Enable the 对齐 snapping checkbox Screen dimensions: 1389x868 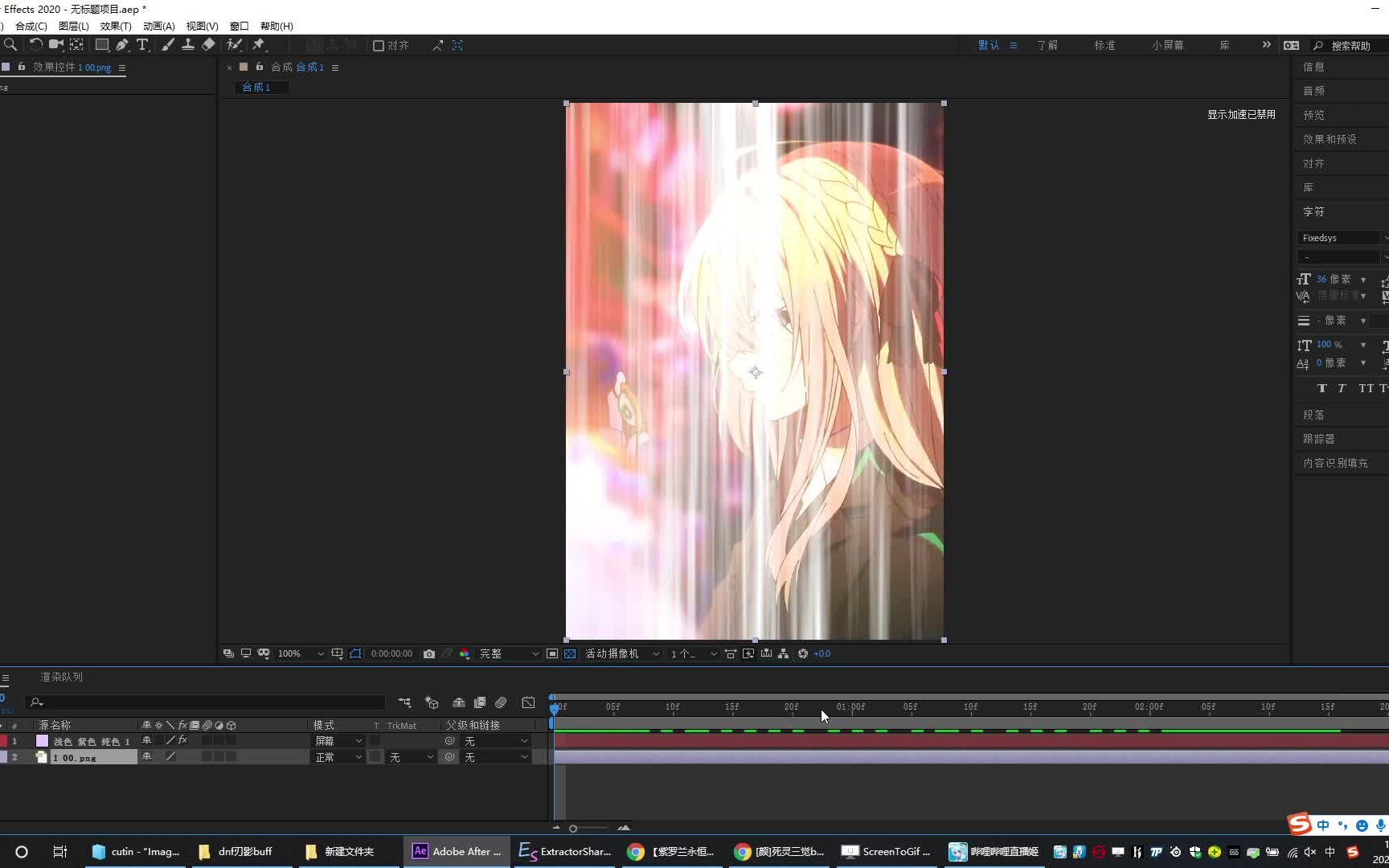point(379,46)
